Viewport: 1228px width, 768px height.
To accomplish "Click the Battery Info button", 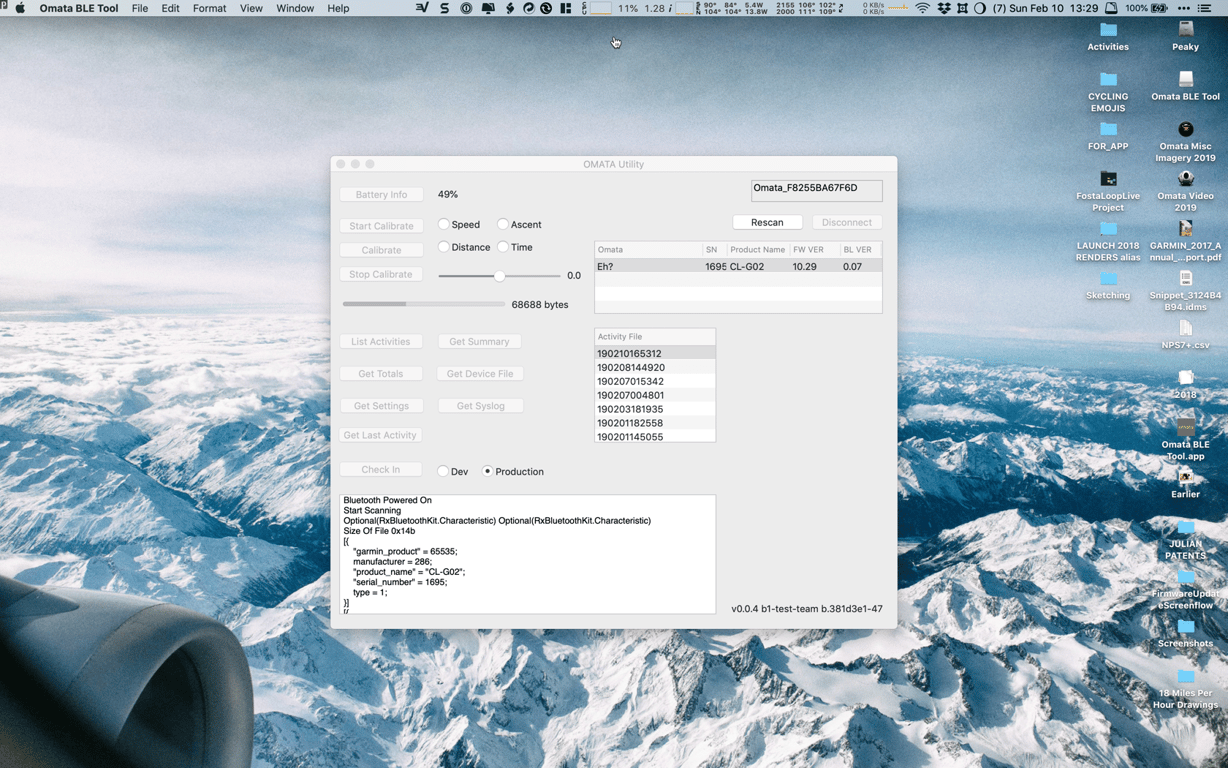I will pyautogui.click(x=381, y=194).
